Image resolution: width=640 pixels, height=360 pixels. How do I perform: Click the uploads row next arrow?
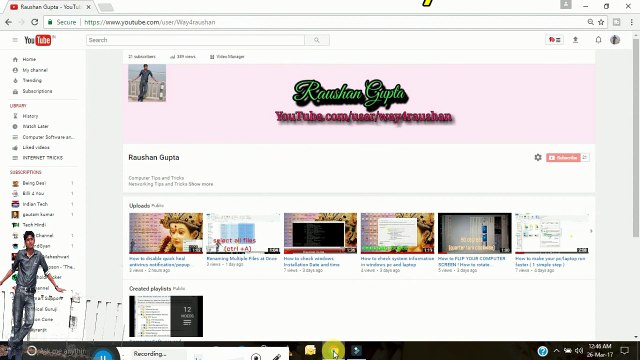pos(591,231)
